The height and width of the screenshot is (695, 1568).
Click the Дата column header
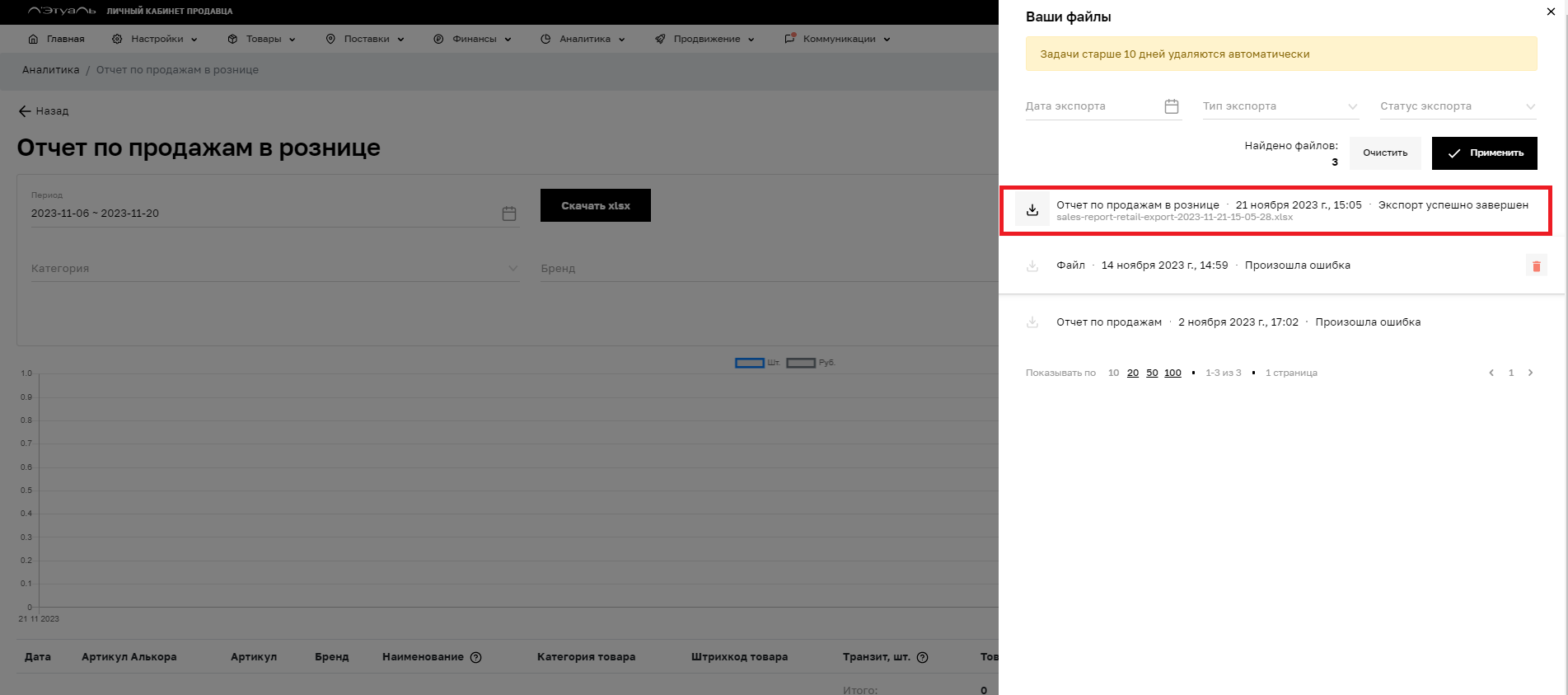coord(38,657)
